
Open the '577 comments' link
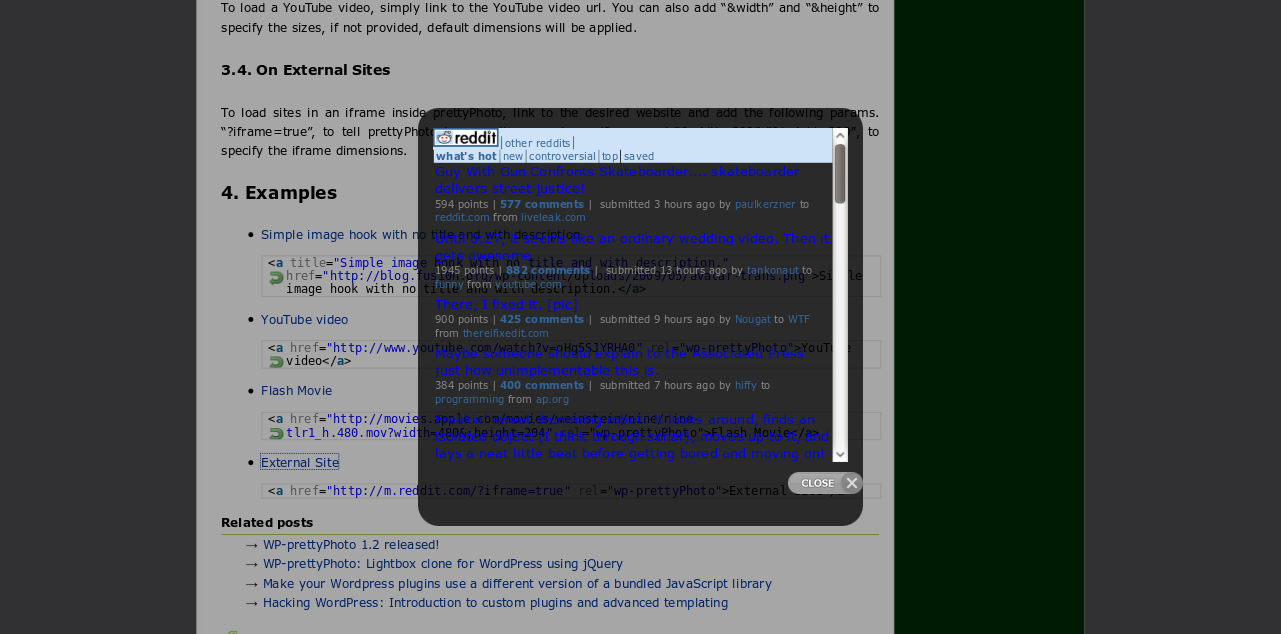point(542,204)
